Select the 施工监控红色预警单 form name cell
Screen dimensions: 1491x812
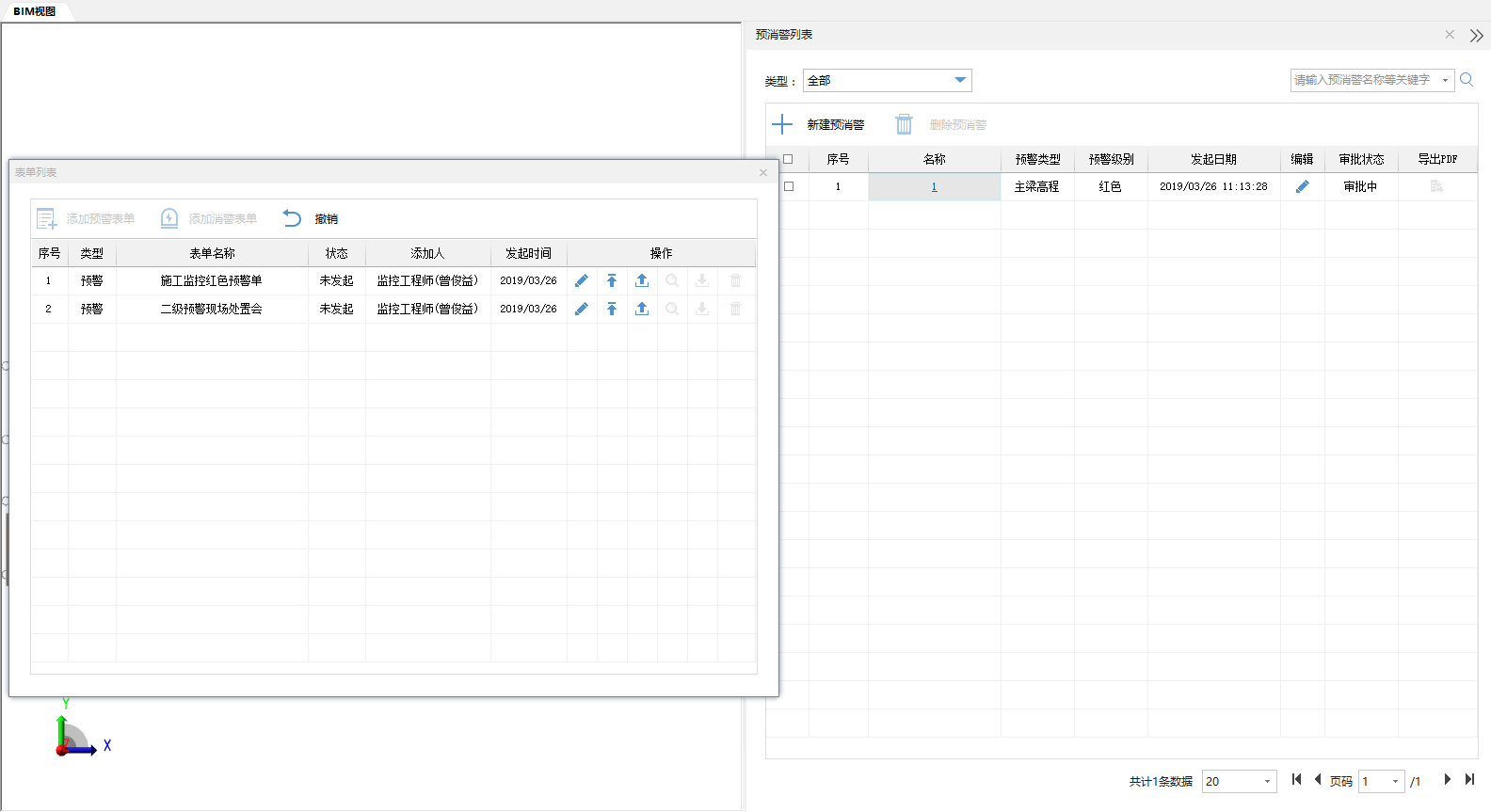point(212,280)
